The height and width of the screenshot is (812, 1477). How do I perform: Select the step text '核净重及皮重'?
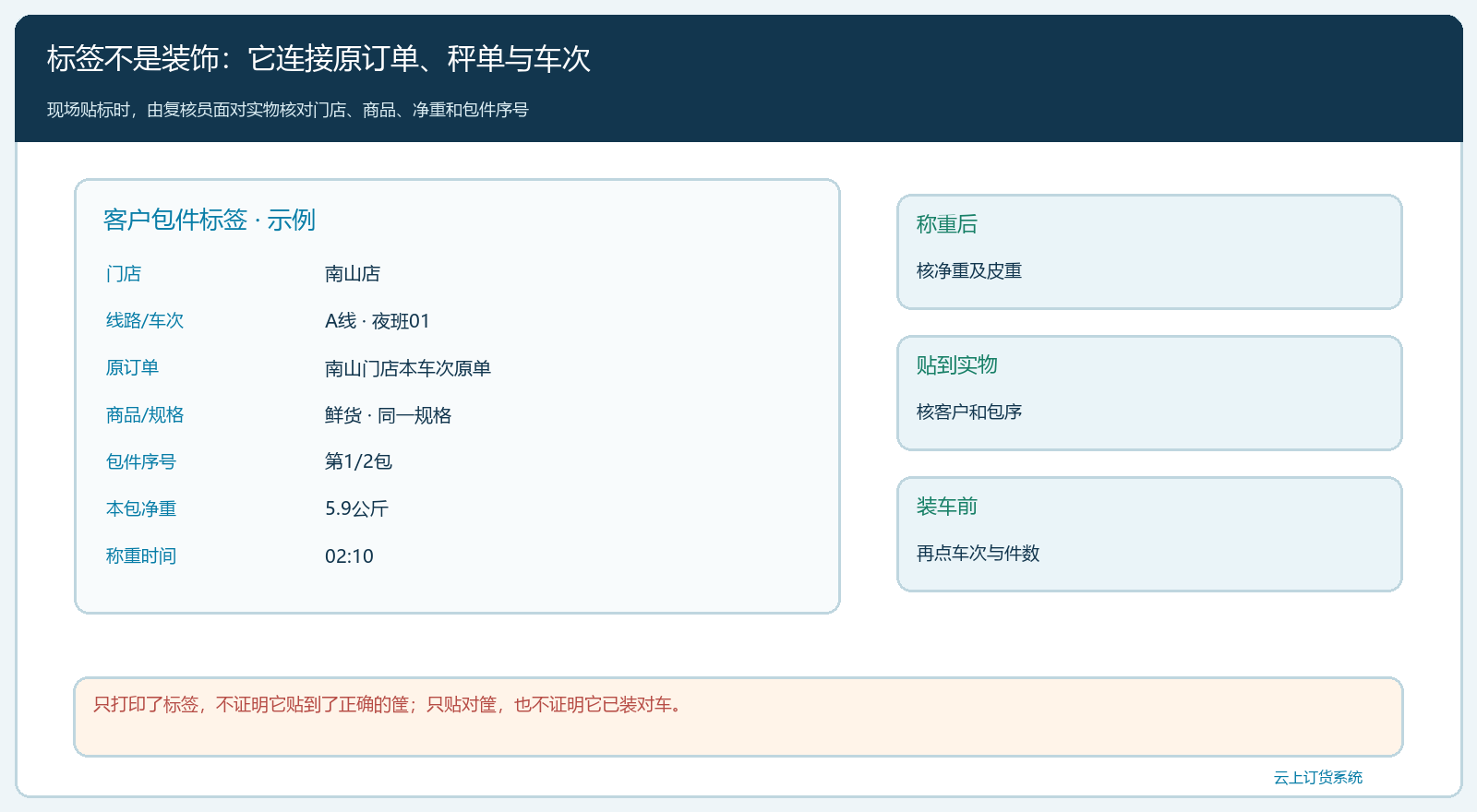(x=969, y=271)
